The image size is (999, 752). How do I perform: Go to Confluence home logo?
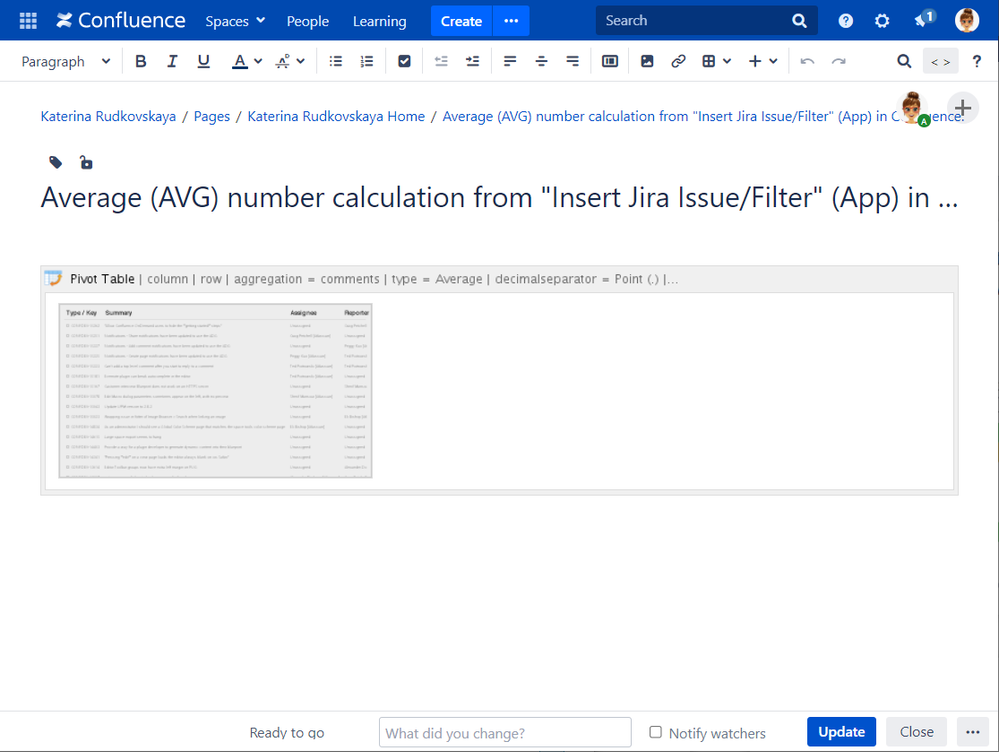tap(120, 21)
